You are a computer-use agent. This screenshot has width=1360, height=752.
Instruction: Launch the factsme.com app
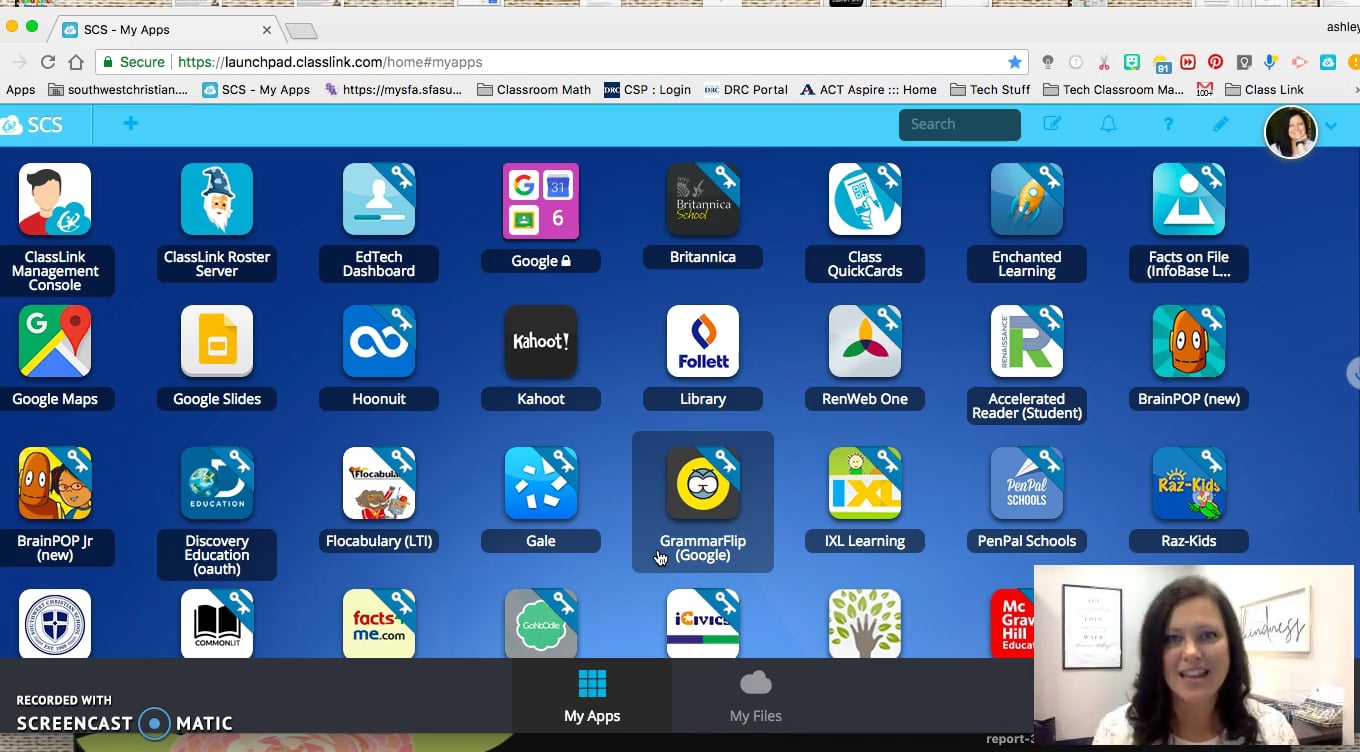(379, 624)
